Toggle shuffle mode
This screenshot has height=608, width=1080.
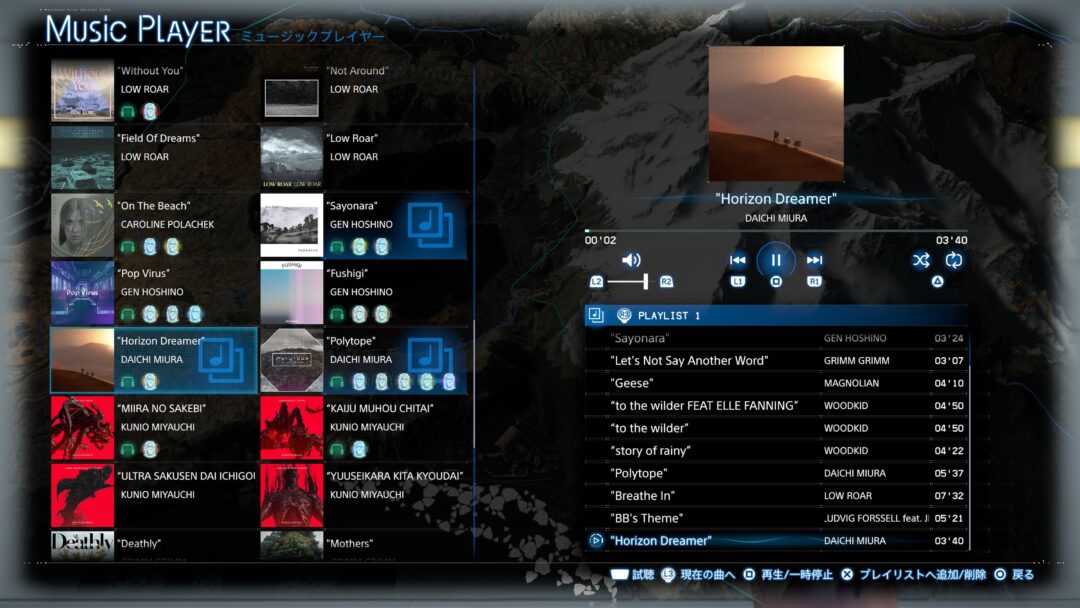pyautogui.click(x=921, y=260)
